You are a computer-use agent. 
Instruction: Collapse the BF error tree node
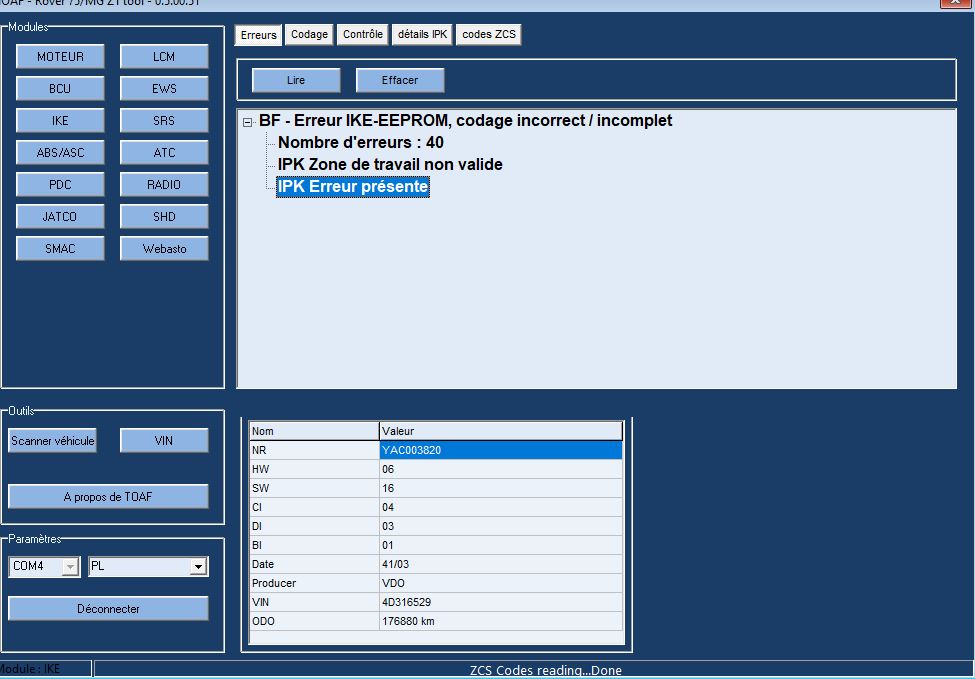point(247,122)
